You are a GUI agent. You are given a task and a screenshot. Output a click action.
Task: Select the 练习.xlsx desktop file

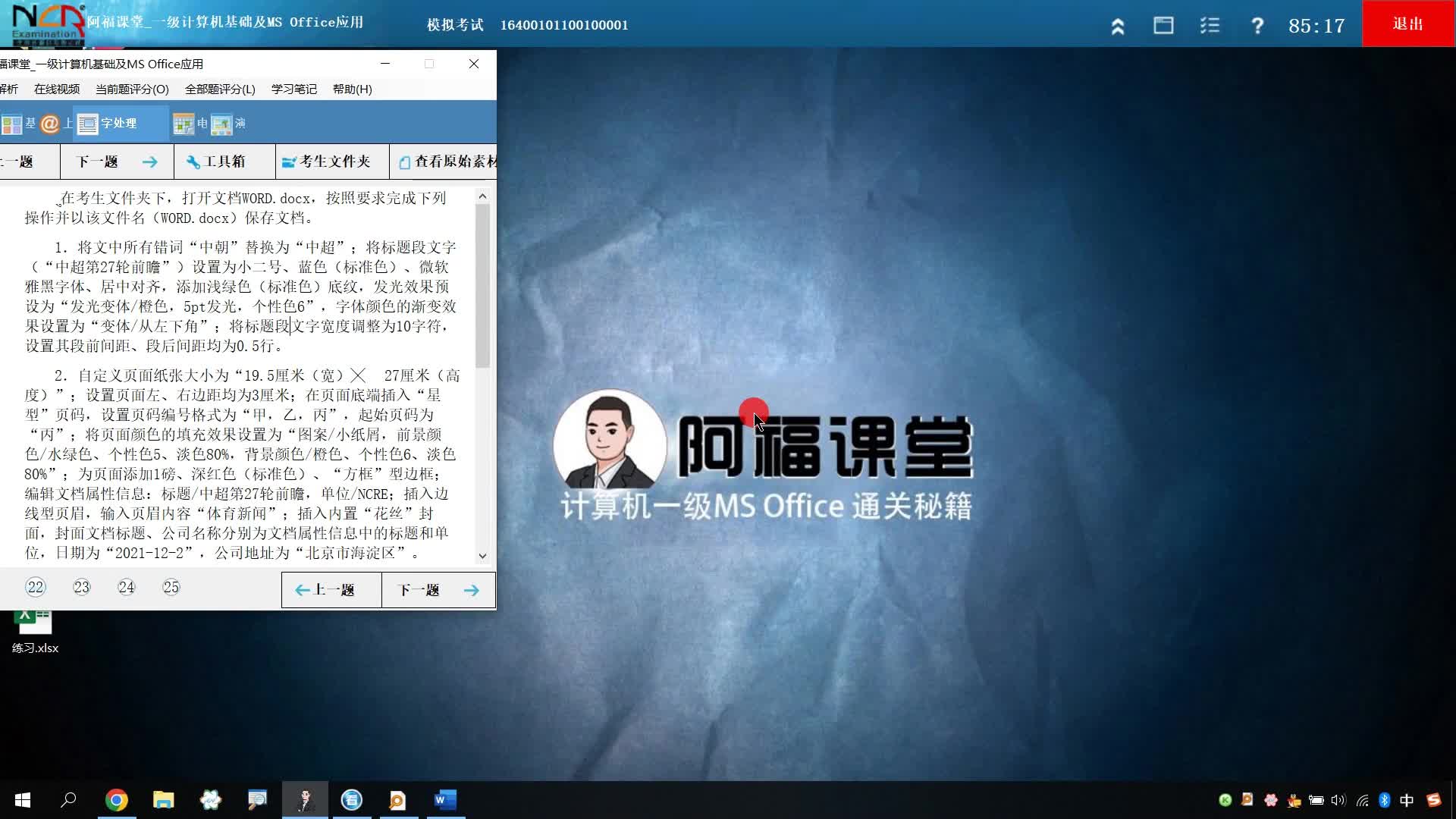pos(35,631)
